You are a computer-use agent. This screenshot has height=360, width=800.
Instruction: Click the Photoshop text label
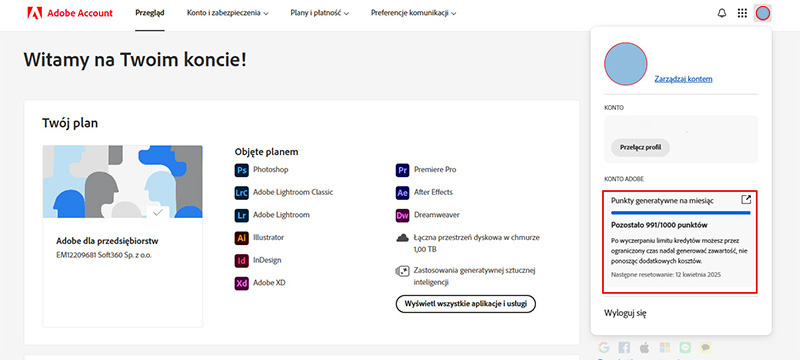point(271,170)
